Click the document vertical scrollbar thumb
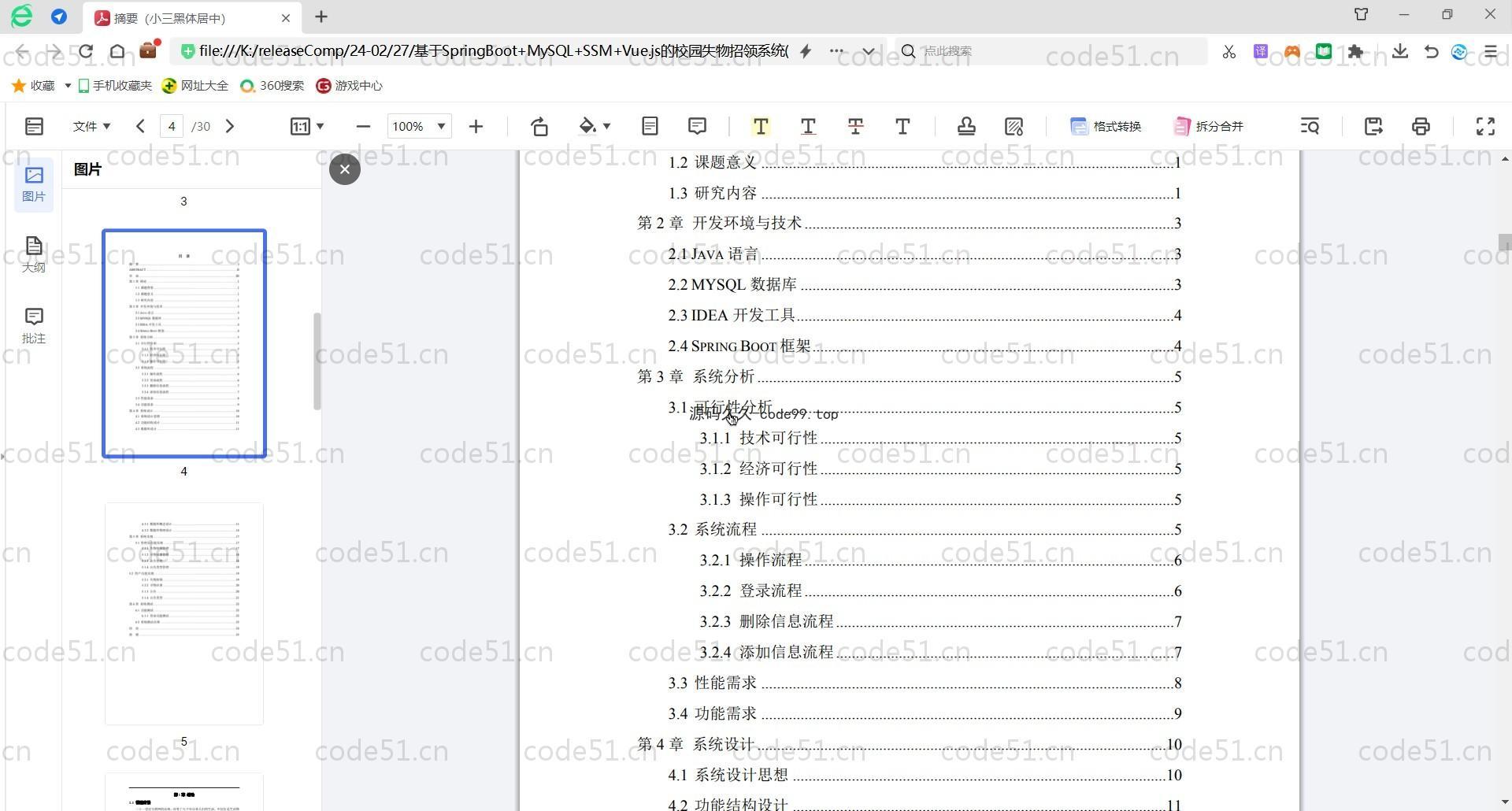 pos(1505,242)
